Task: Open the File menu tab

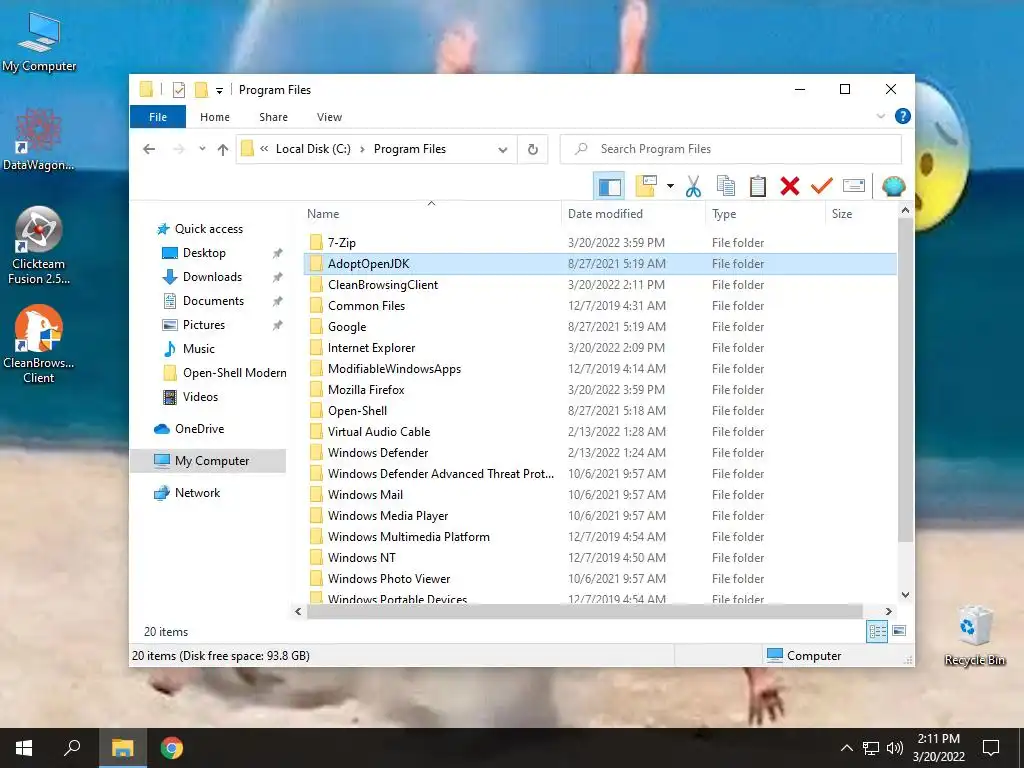Action: pyautogui.click(x=158, y=117)
